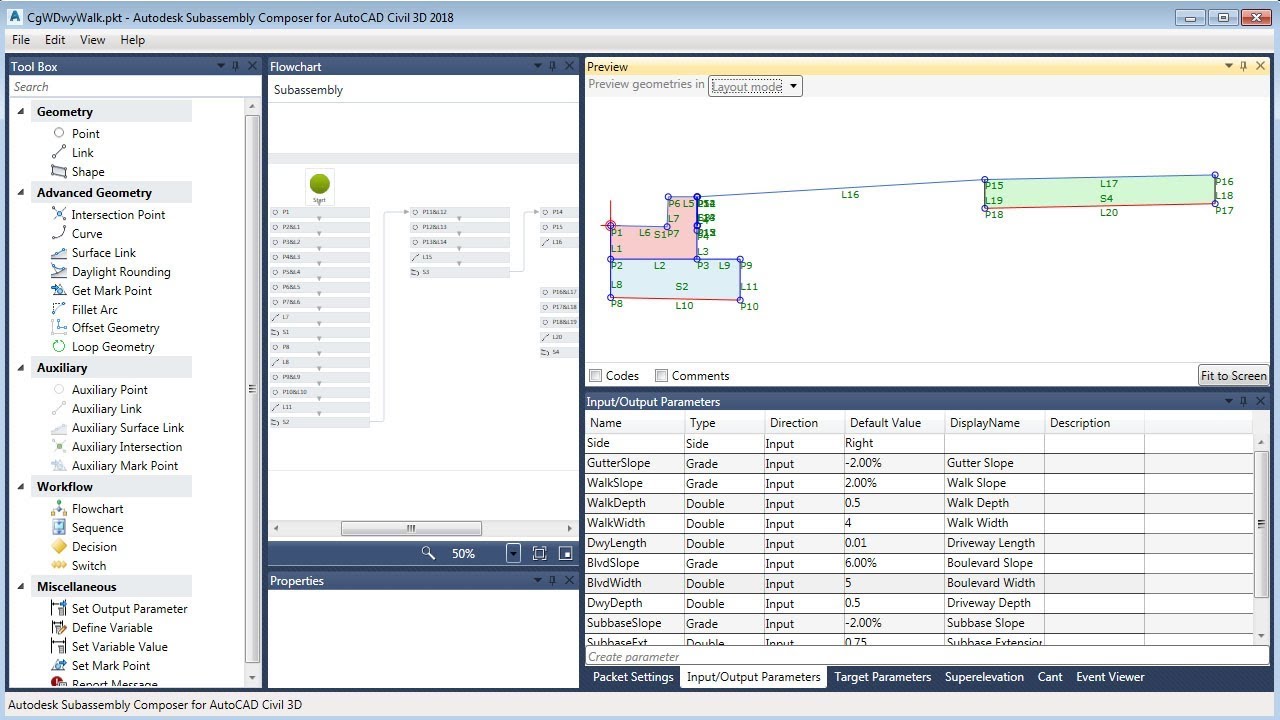The image size is (1280, 720).
Task: Toggle auto-hide pin on Properties panel
Action: (552, 580)
